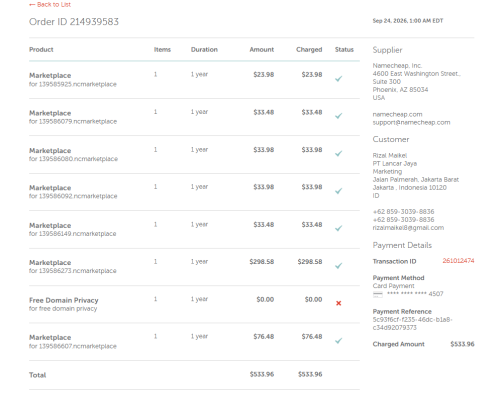The height and width of the screenshot is (394, 500).
Task: Click the namecheap.com supplier website text
Action: pyautogui.click(x=397, y=114)
